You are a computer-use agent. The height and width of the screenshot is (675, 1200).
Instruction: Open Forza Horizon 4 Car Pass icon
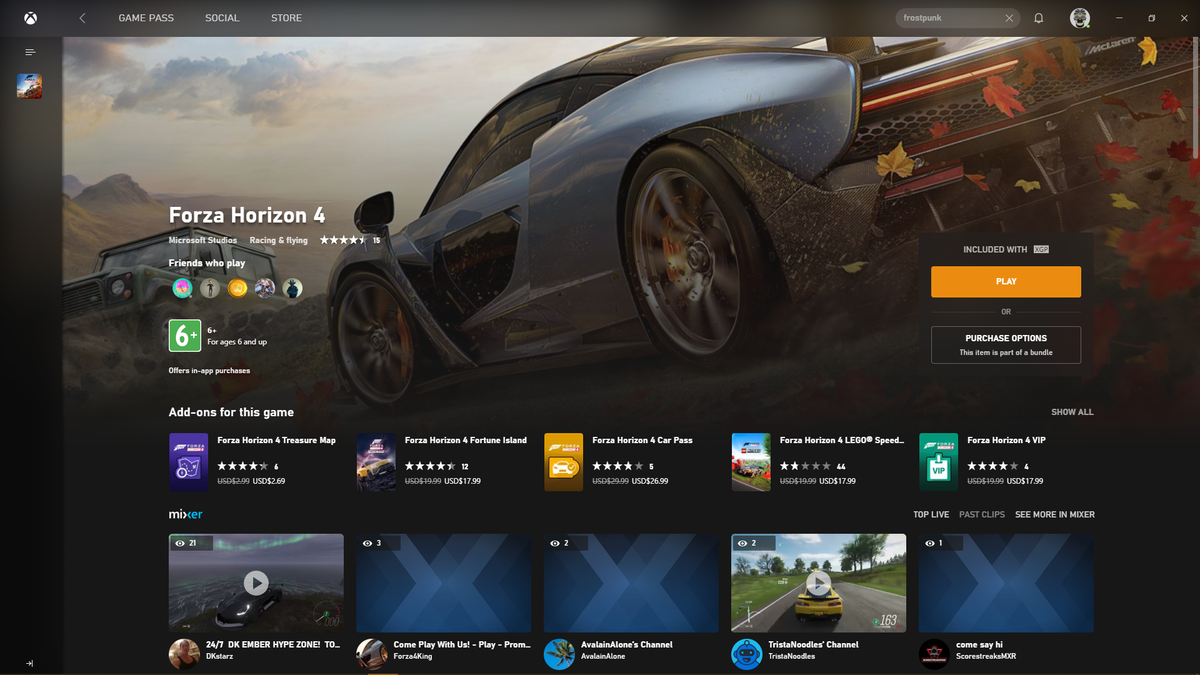click(563, 462)
